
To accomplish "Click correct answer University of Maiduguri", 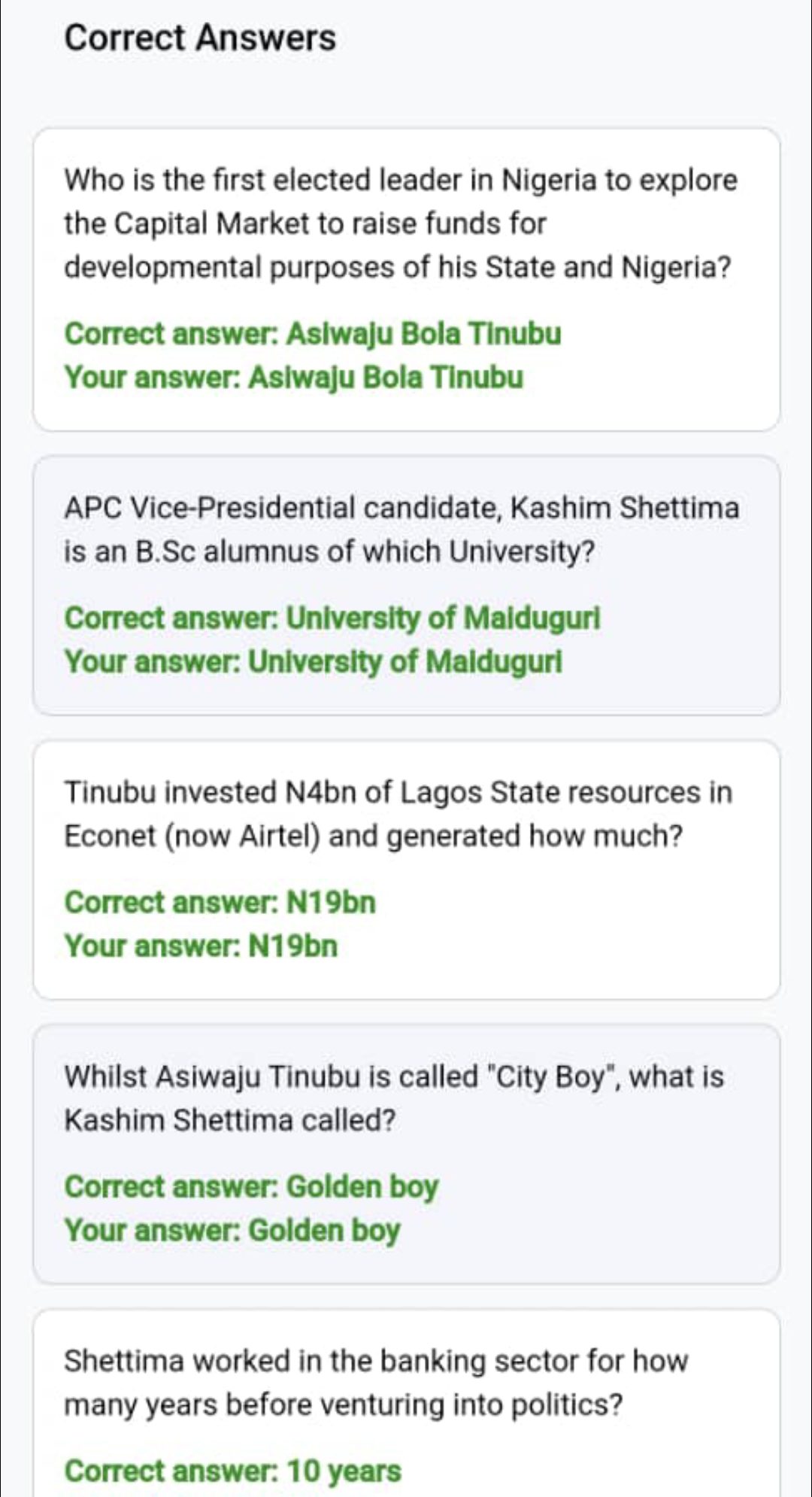I will [x=332, y=618].
